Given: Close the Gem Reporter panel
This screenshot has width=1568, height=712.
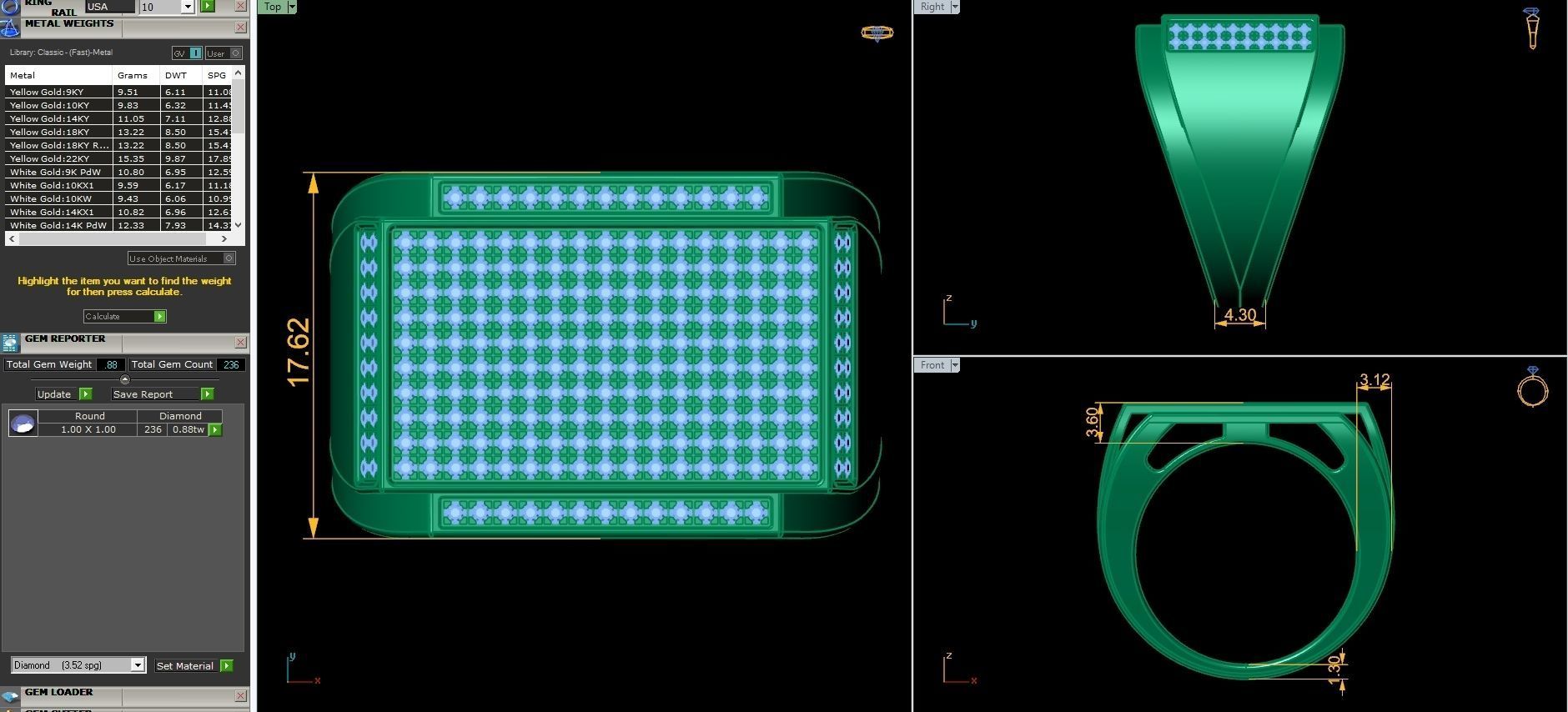Looking at the screenshot, I should 240,343.
